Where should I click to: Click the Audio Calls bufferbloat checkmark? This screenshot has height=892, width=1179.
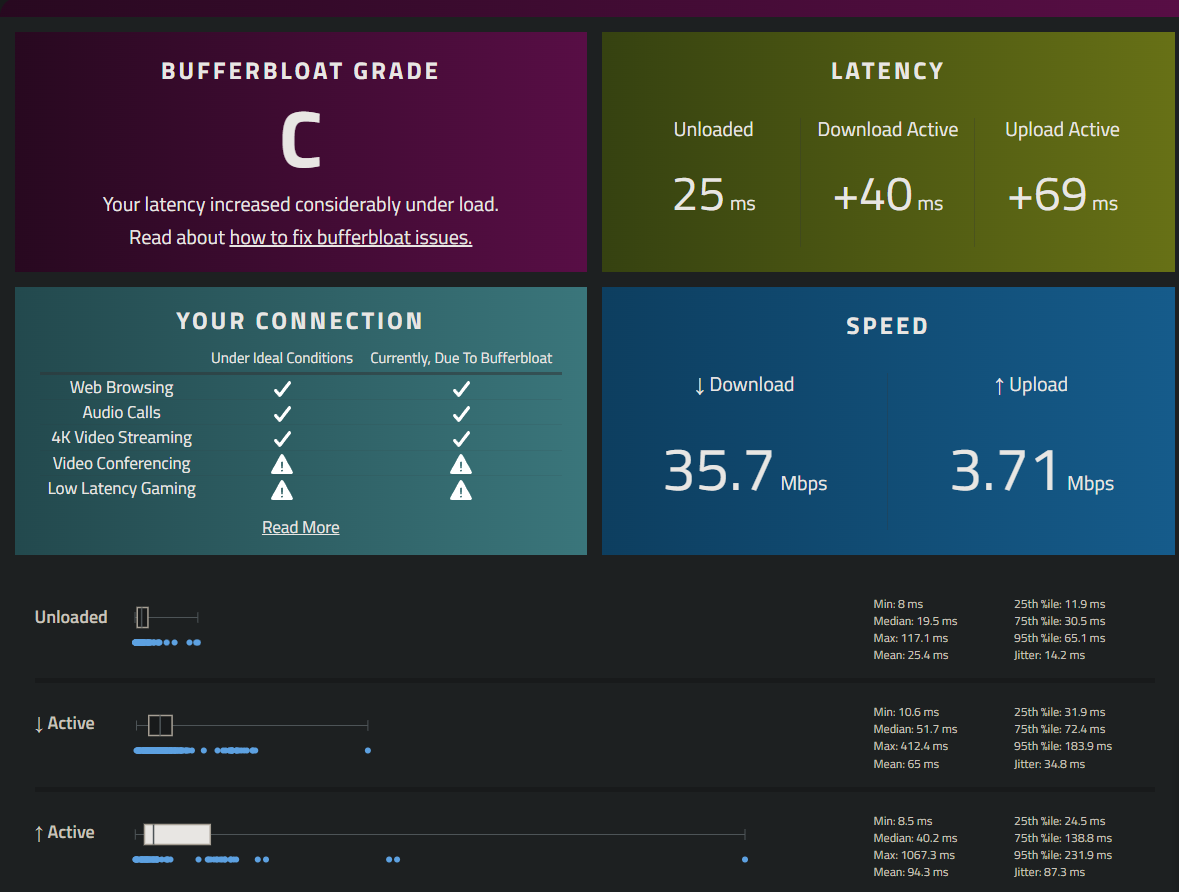coord(461,414)
